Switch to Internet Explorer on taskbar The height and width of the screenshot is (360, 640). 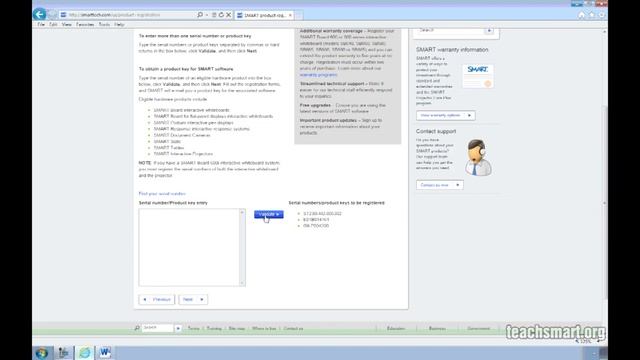click(84, 353)
